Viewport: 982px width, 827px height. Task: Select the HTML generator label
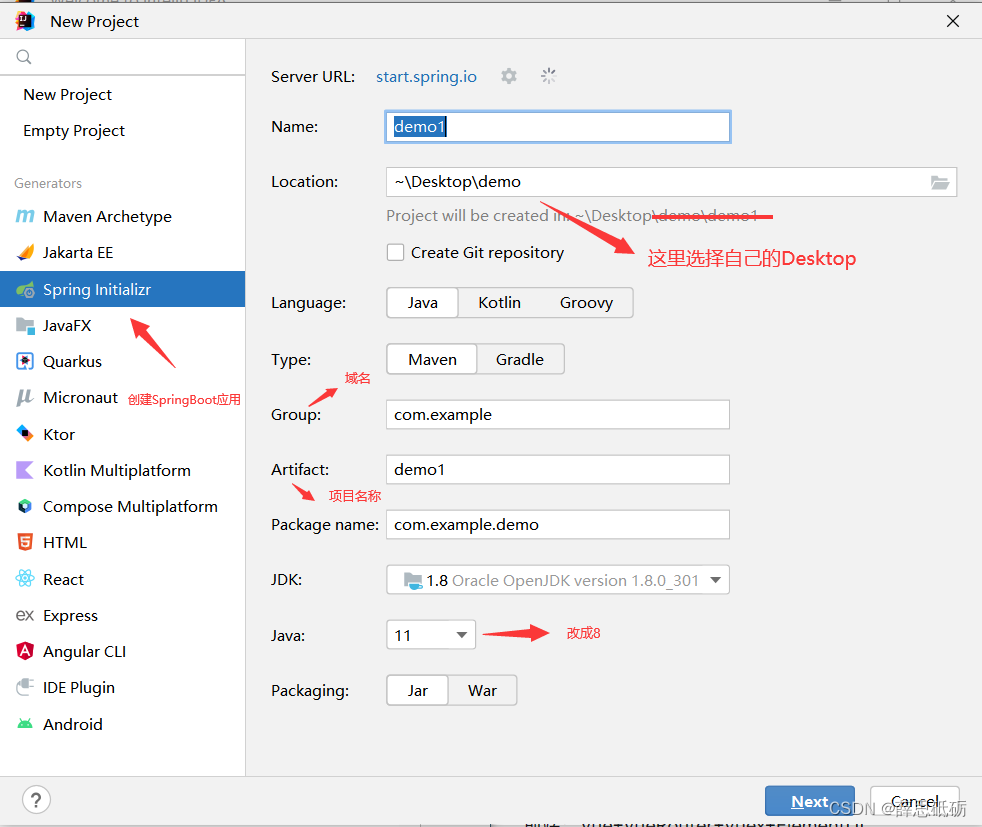tap(65, 543)
